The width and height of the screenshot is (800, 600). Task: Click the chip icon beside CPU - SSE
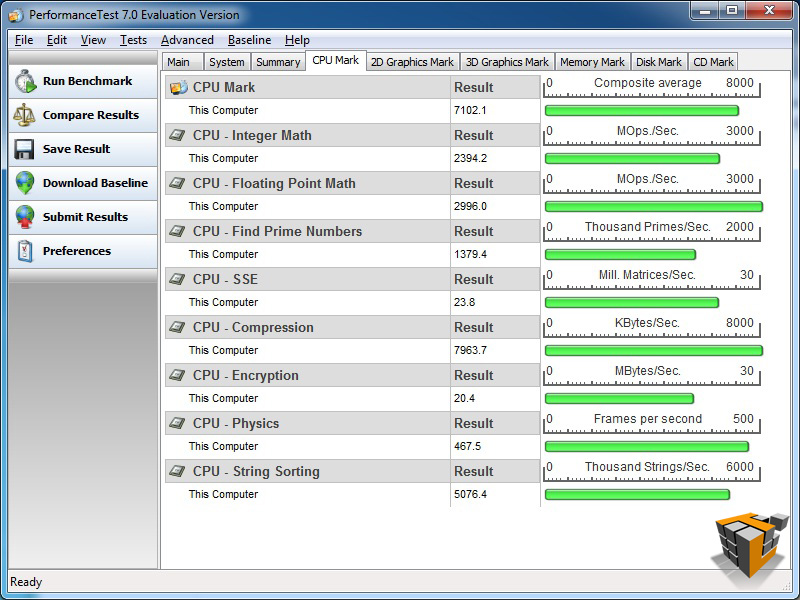tap(177, 279)
